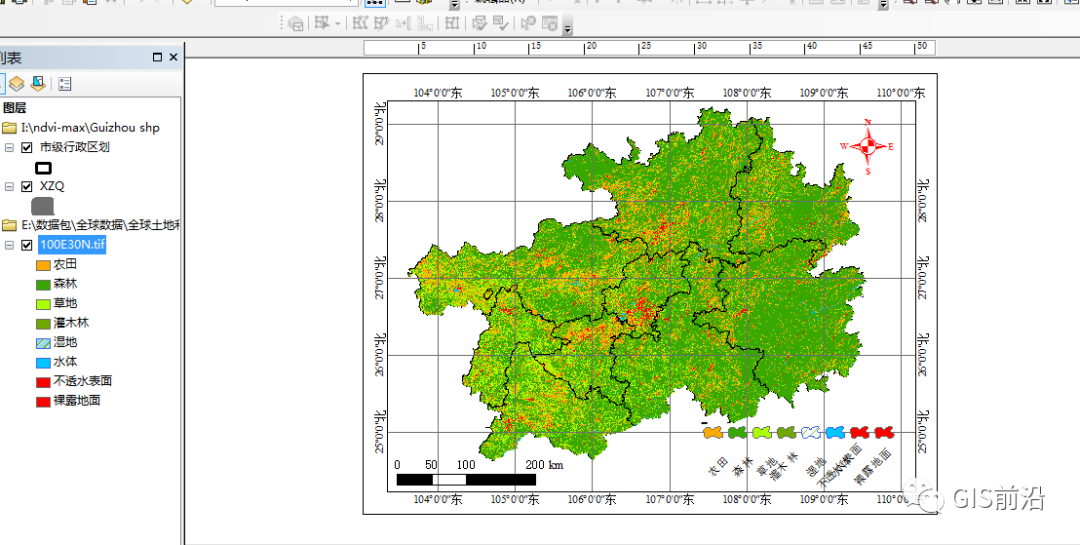Click the gray polygon symbol of XZQ
The height and width of the screenshot is (545, 1080).
click(x=43, y=205)
